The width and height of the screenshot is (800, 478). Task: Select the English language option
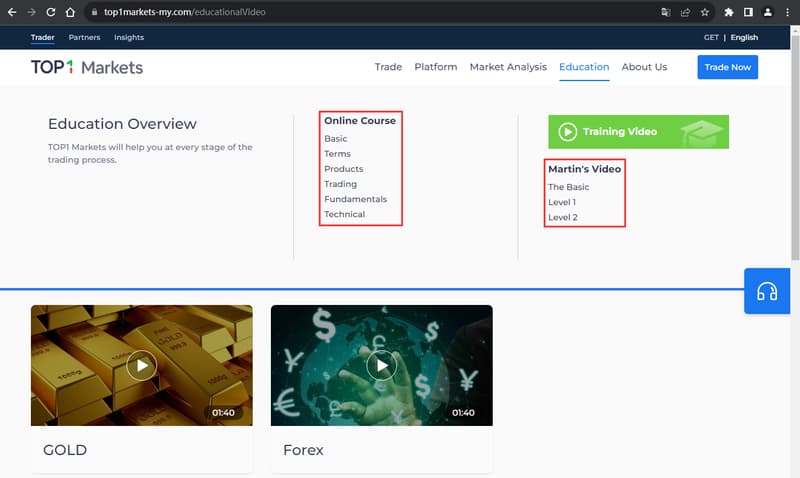tap(744, 37)
